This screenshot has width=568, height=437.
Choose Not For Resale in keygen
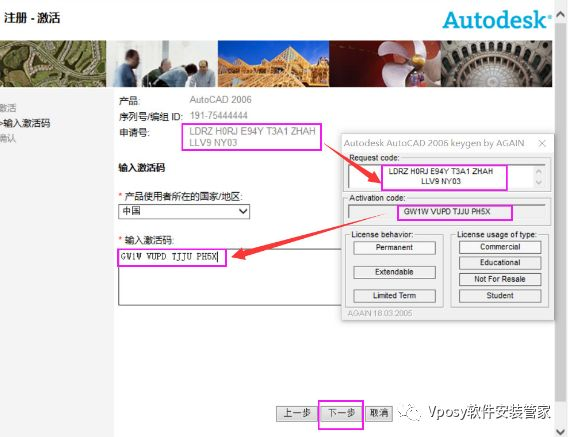point(500,279)
